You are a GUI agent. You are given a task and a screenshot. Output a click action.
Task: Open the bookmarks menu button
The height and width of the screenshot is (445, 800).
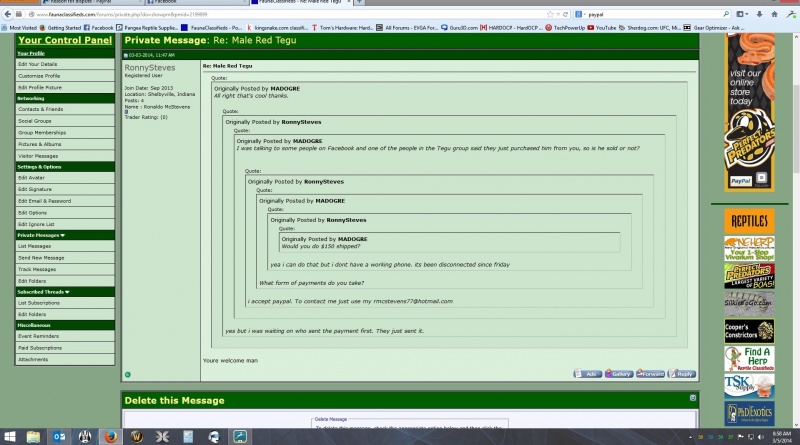741,14
